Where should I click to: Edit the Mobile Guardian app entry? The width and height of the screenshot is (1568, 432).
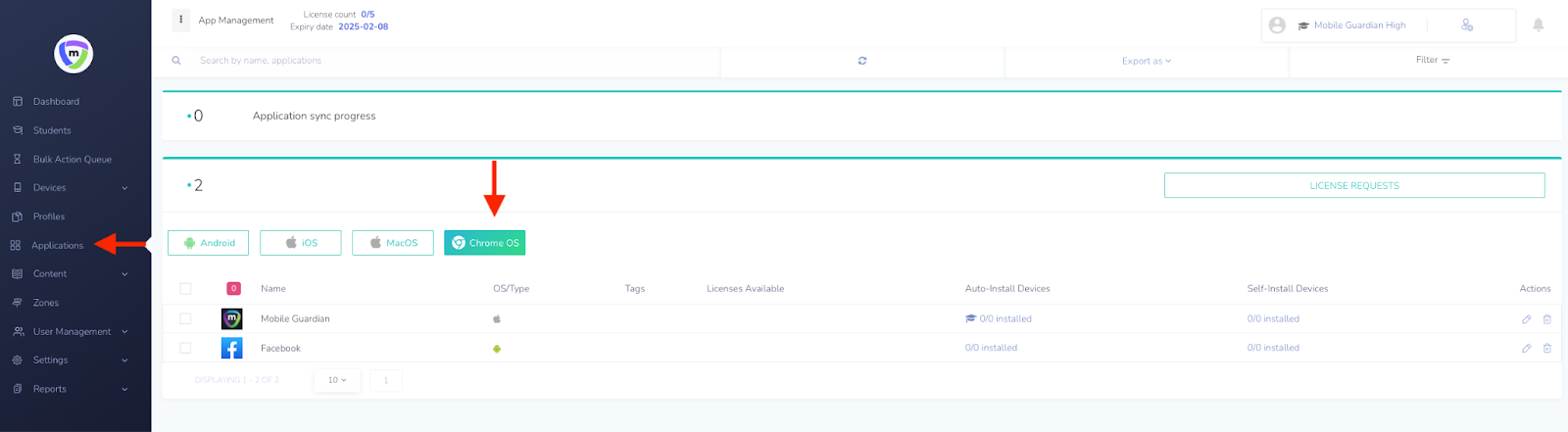point(1526,319)
